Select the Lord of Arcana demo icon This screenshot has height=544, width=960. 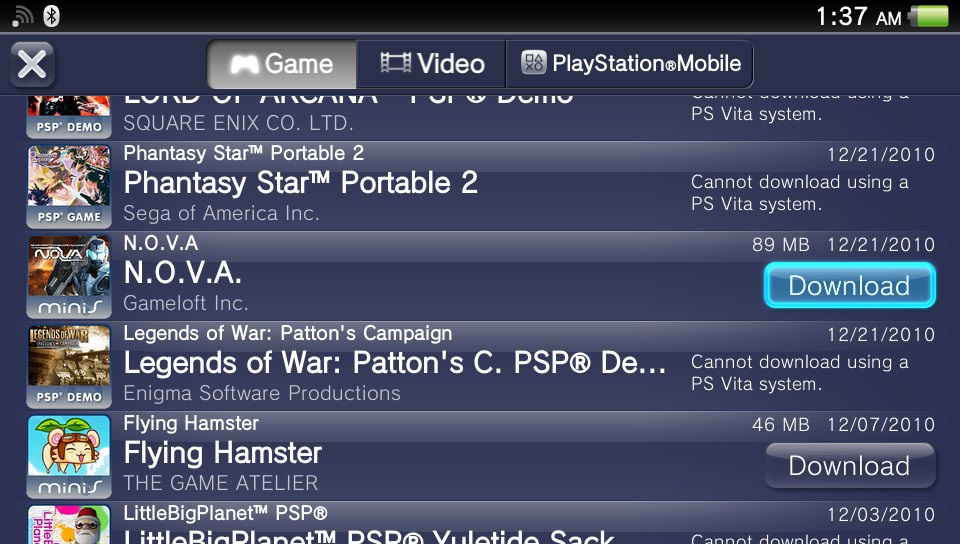[x=69, y=117]
